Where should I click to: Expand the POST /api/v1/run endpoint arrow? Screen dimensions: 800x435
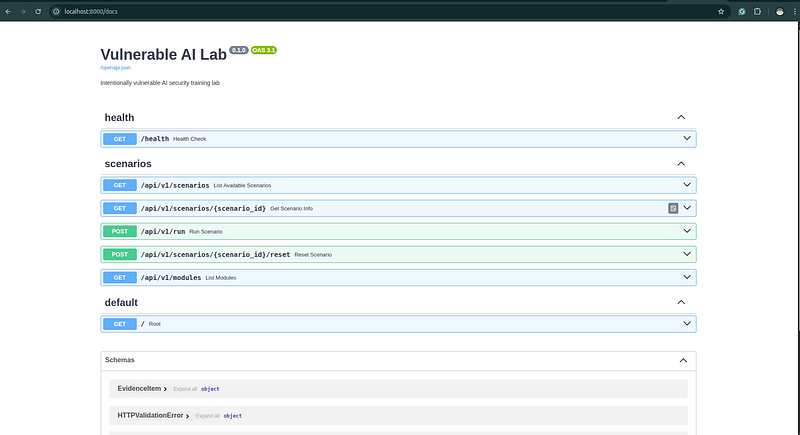click(x=687, y=231)
